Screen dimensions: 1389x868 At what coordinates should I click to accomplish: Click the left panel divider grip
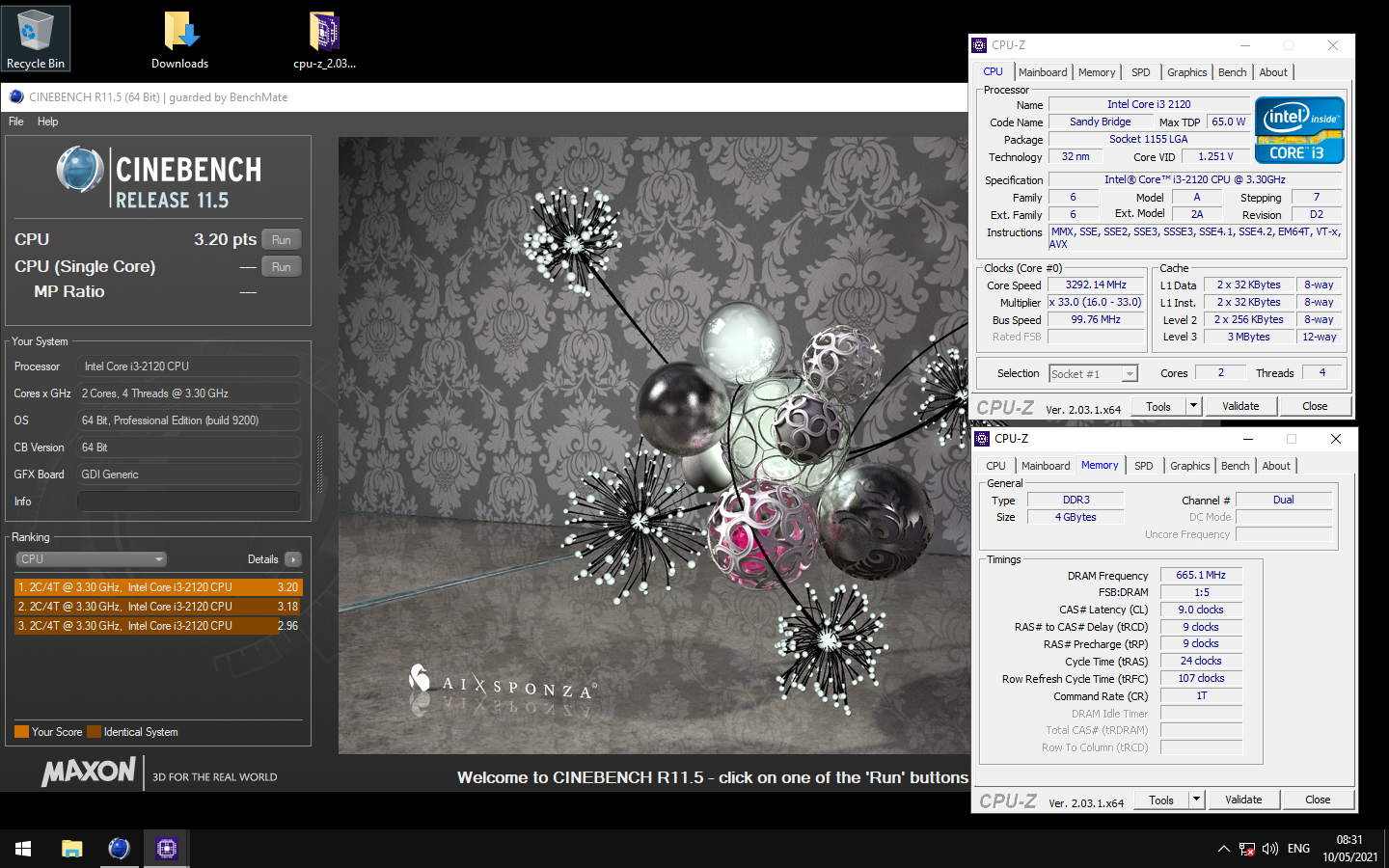pos(319,466)
